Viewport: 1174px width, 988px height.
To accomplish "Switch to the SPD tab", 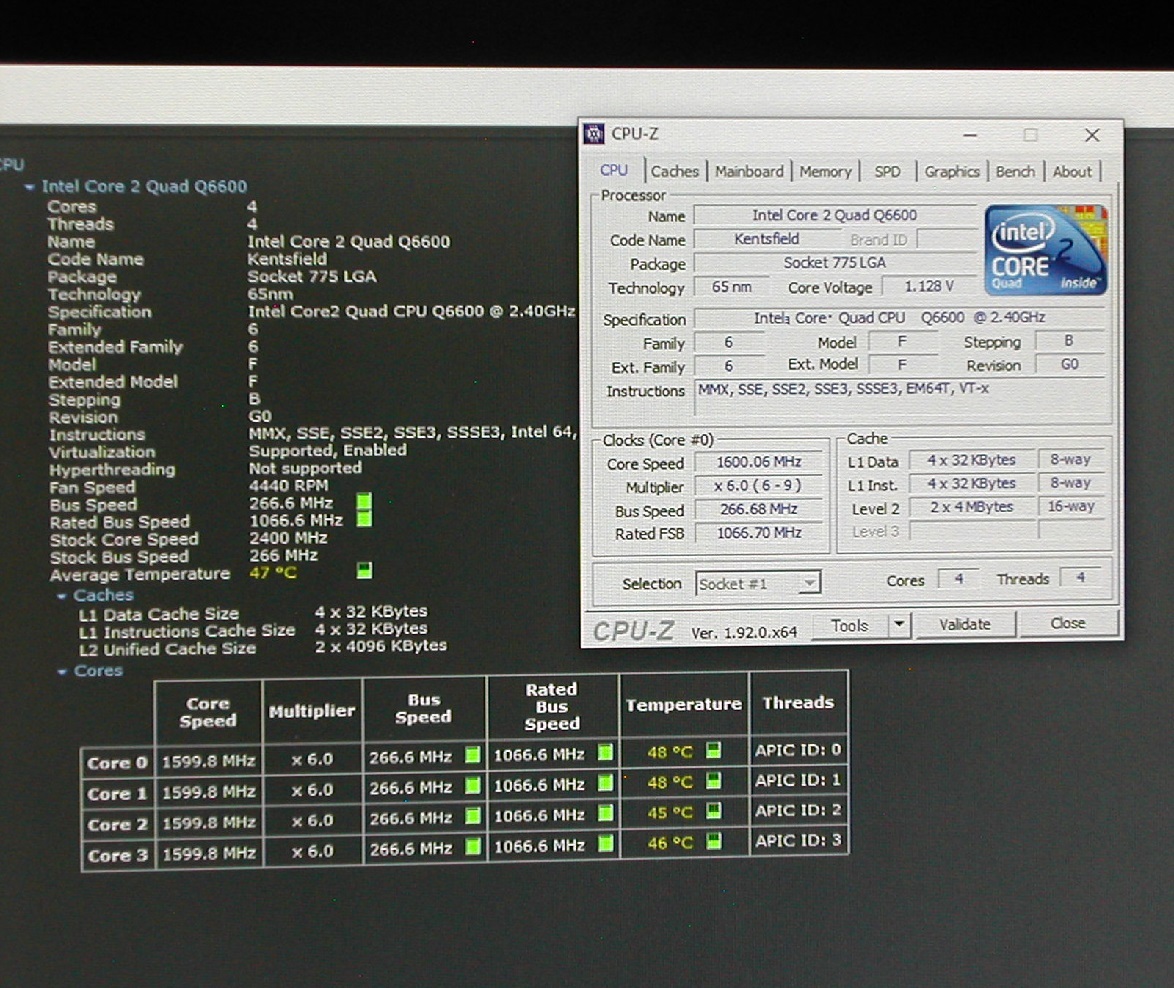I will 887,171.
